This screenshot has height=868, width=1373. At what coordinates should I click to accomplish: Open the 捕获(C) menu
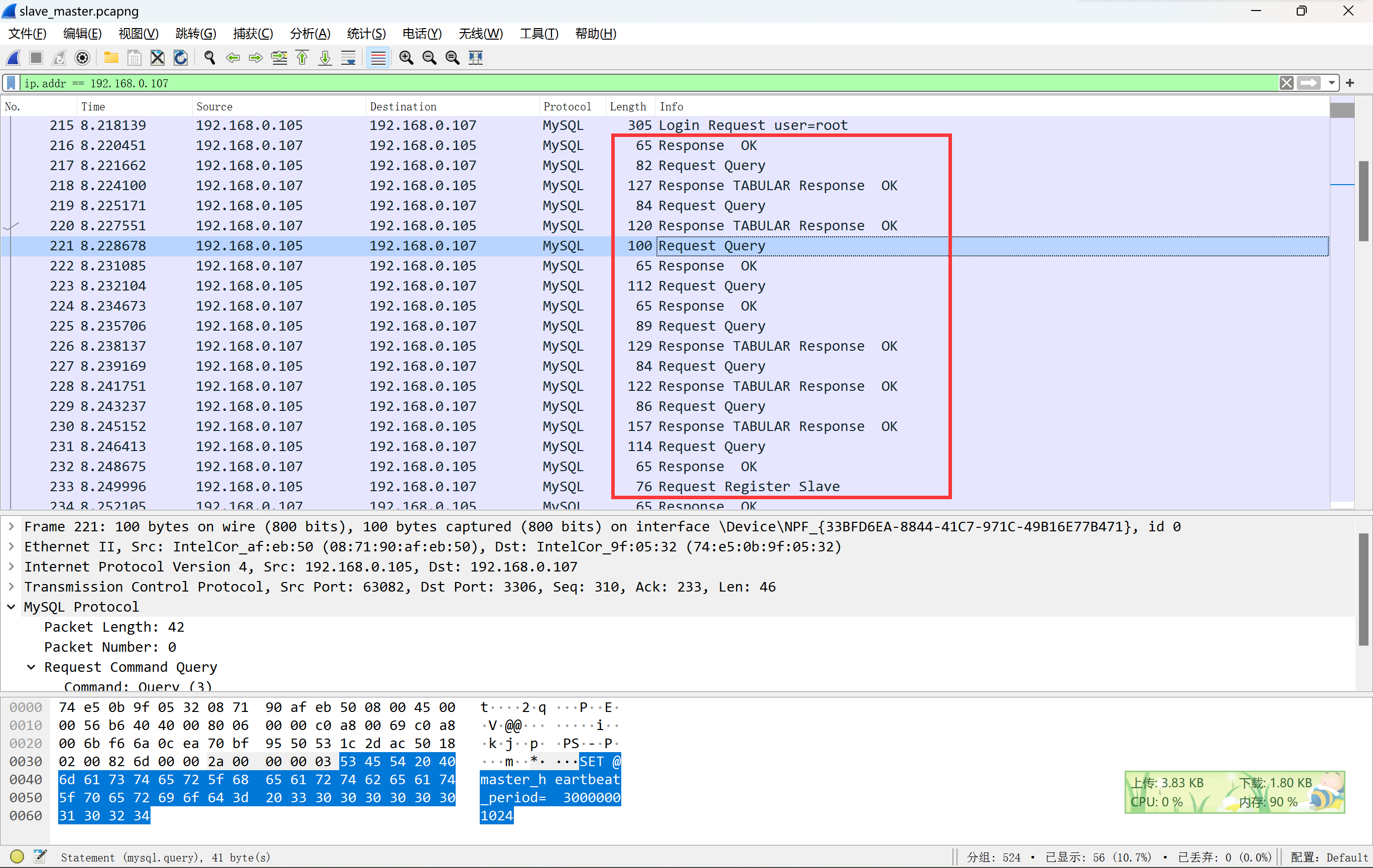[253, 34]
